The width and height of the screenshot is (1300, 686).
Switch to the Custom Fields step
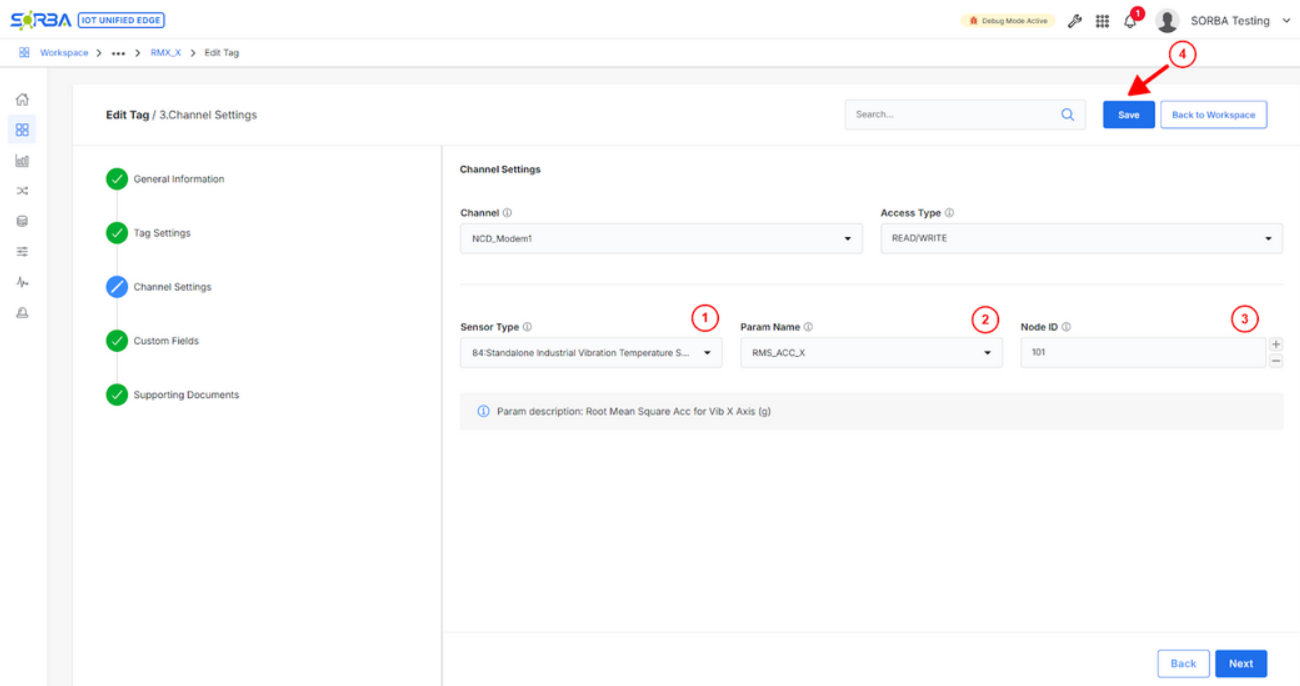[x=166, y=341]
